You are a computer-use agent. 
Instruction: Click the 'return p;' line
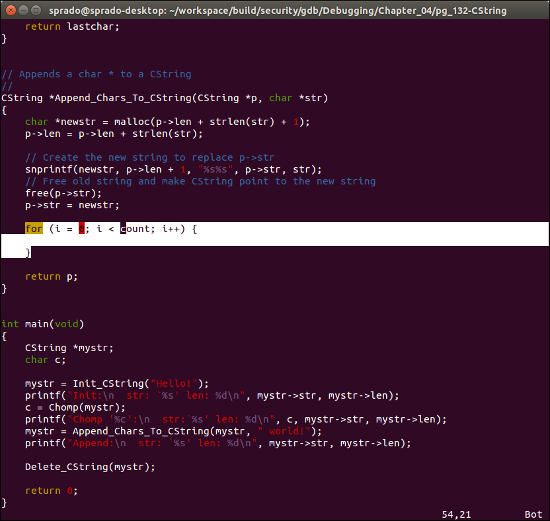pyautogui.click(x=51, y=277)
